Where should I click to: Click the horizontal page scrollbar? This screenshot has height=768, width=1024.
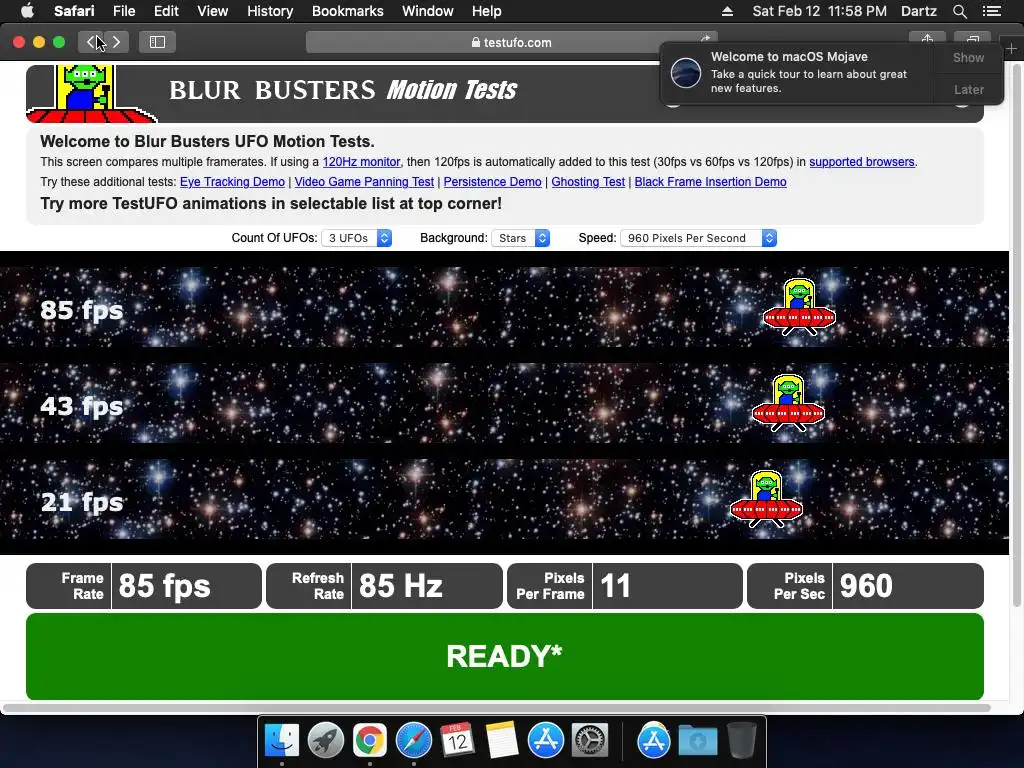[496, 708]
